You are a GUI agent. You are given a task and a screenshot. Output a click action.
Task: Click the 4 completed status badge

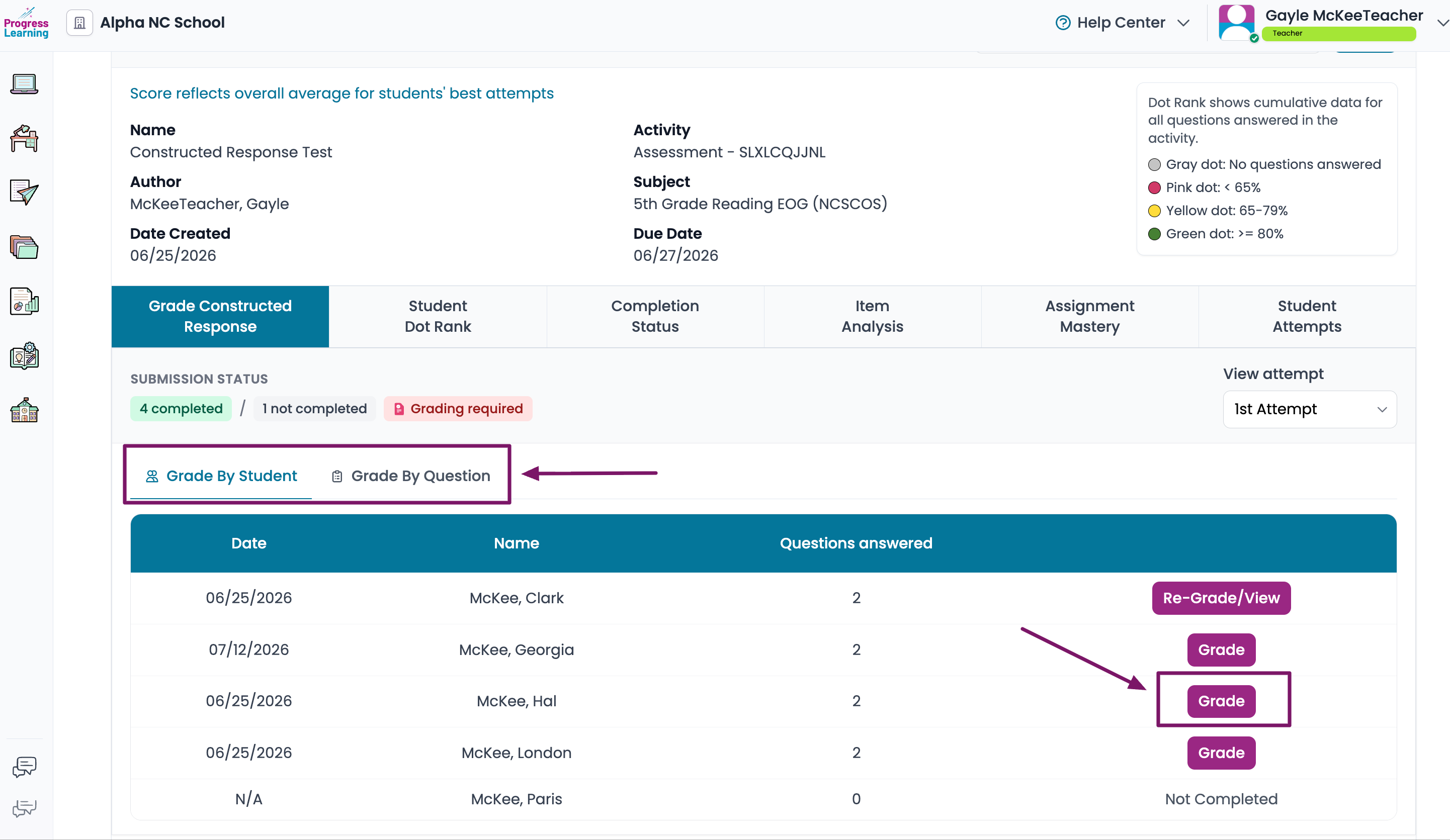pyautogui.click(x=181, y=409)
